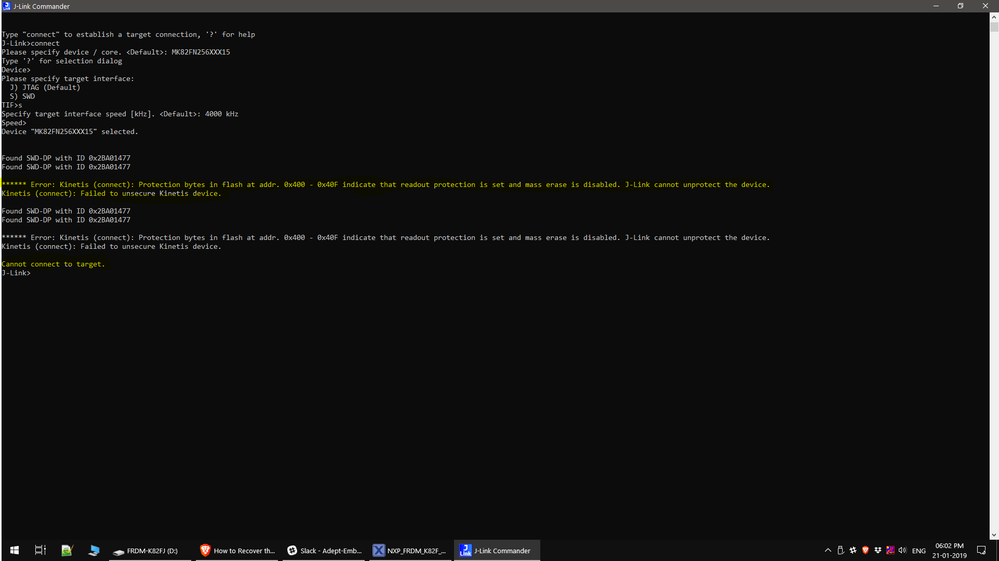
Task: Click the gear-like tray icon
Action: coord(852,550)
